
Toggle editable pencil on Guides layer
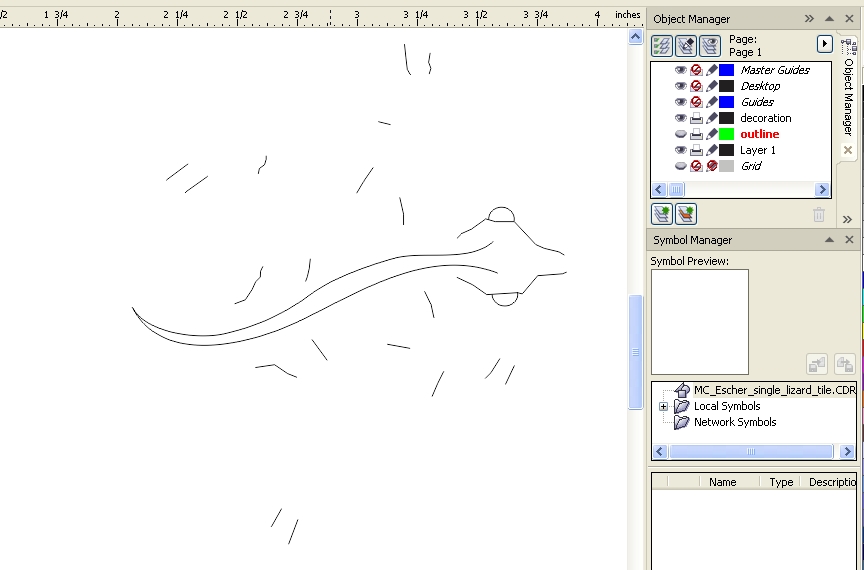[x=712, y=102]
